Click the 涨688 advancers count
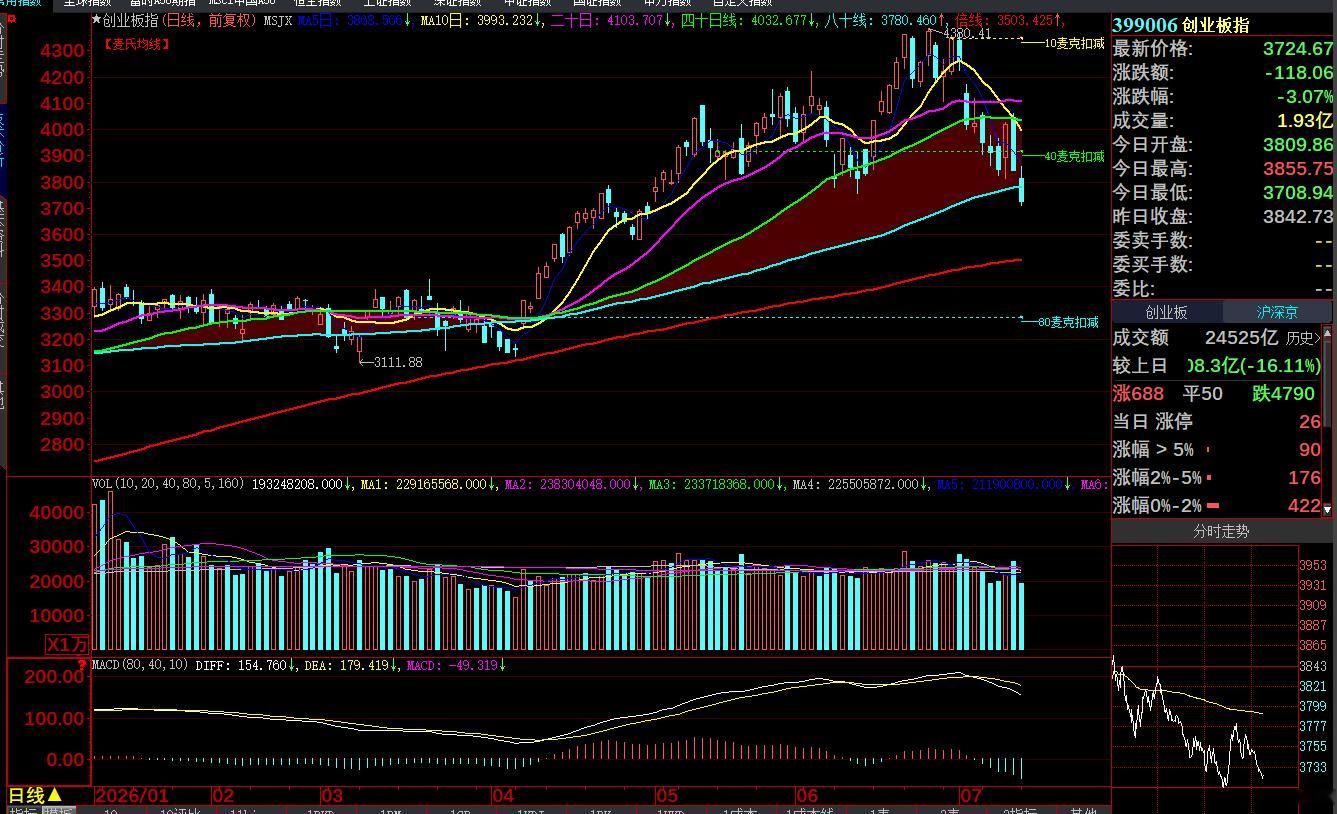Viewport: 1337px width, 814px height. coord(1138,394)
